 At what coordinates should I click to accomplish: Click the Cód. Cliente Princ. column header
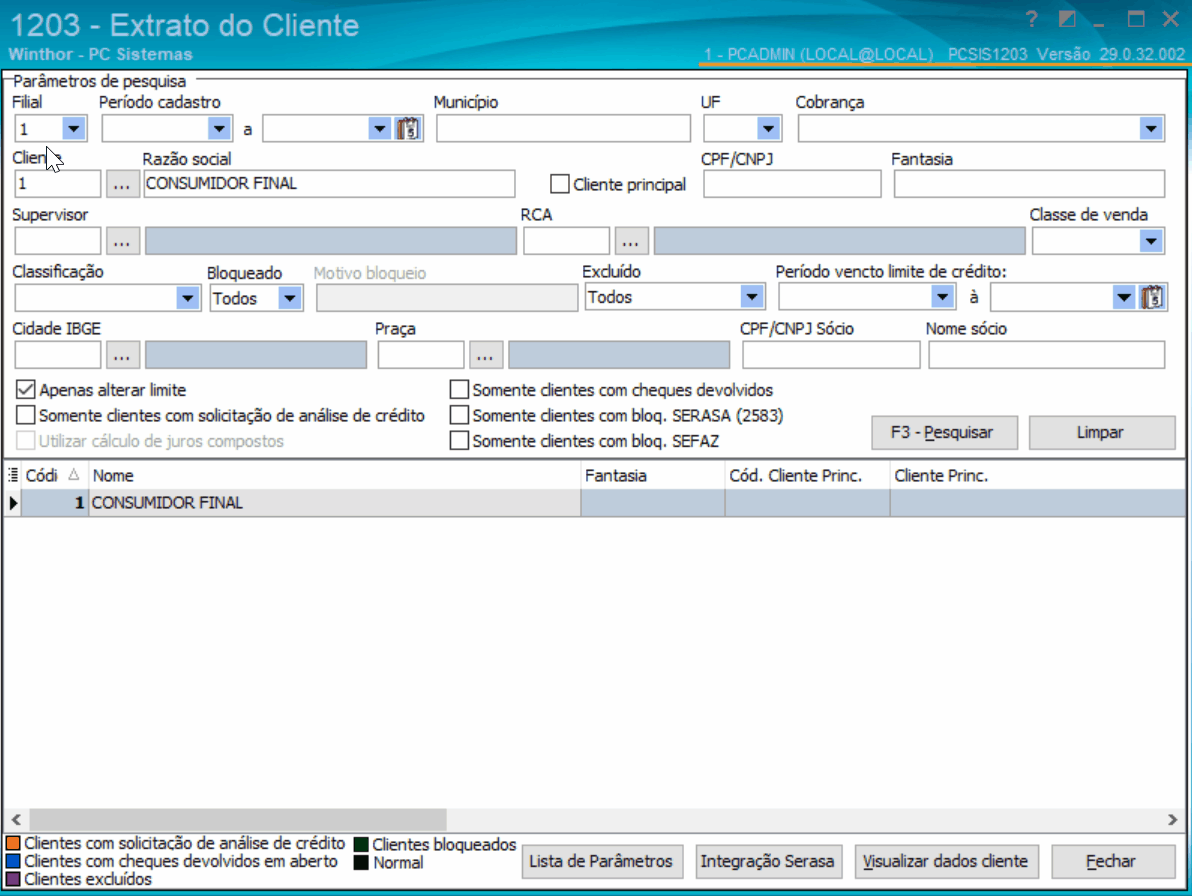pos(807,475)
